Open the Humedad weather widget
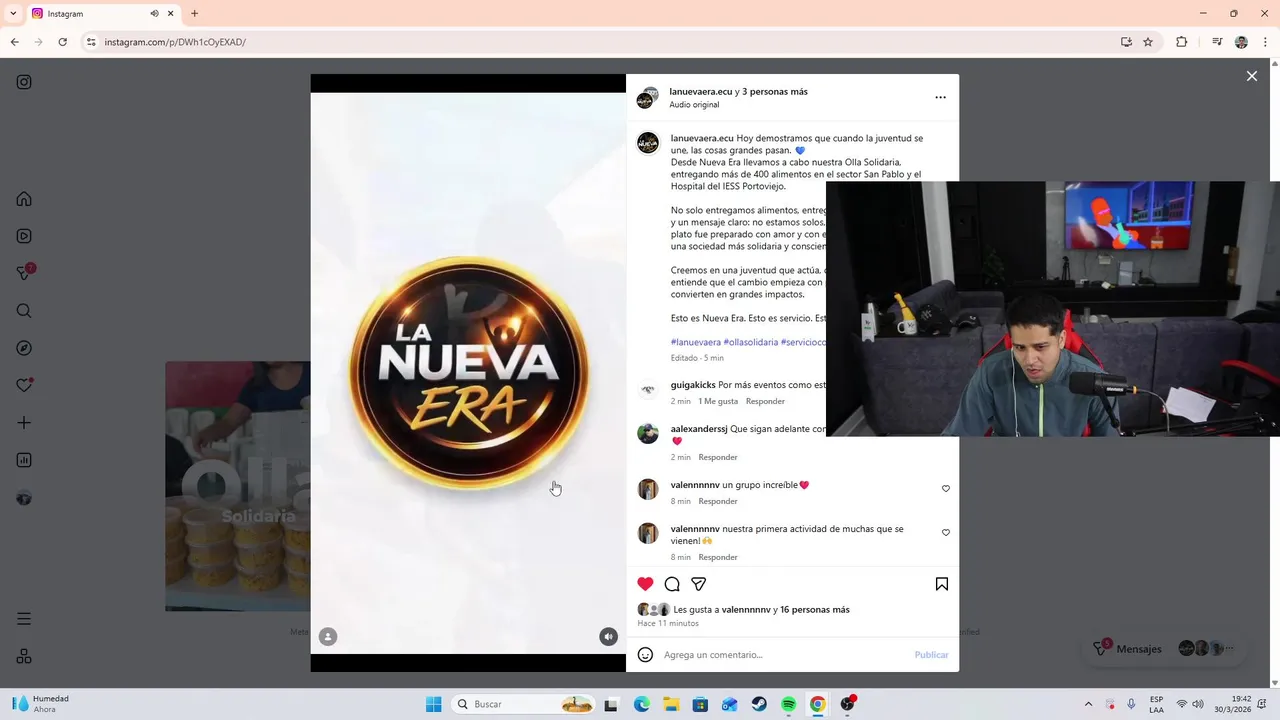 pos(40,704)
